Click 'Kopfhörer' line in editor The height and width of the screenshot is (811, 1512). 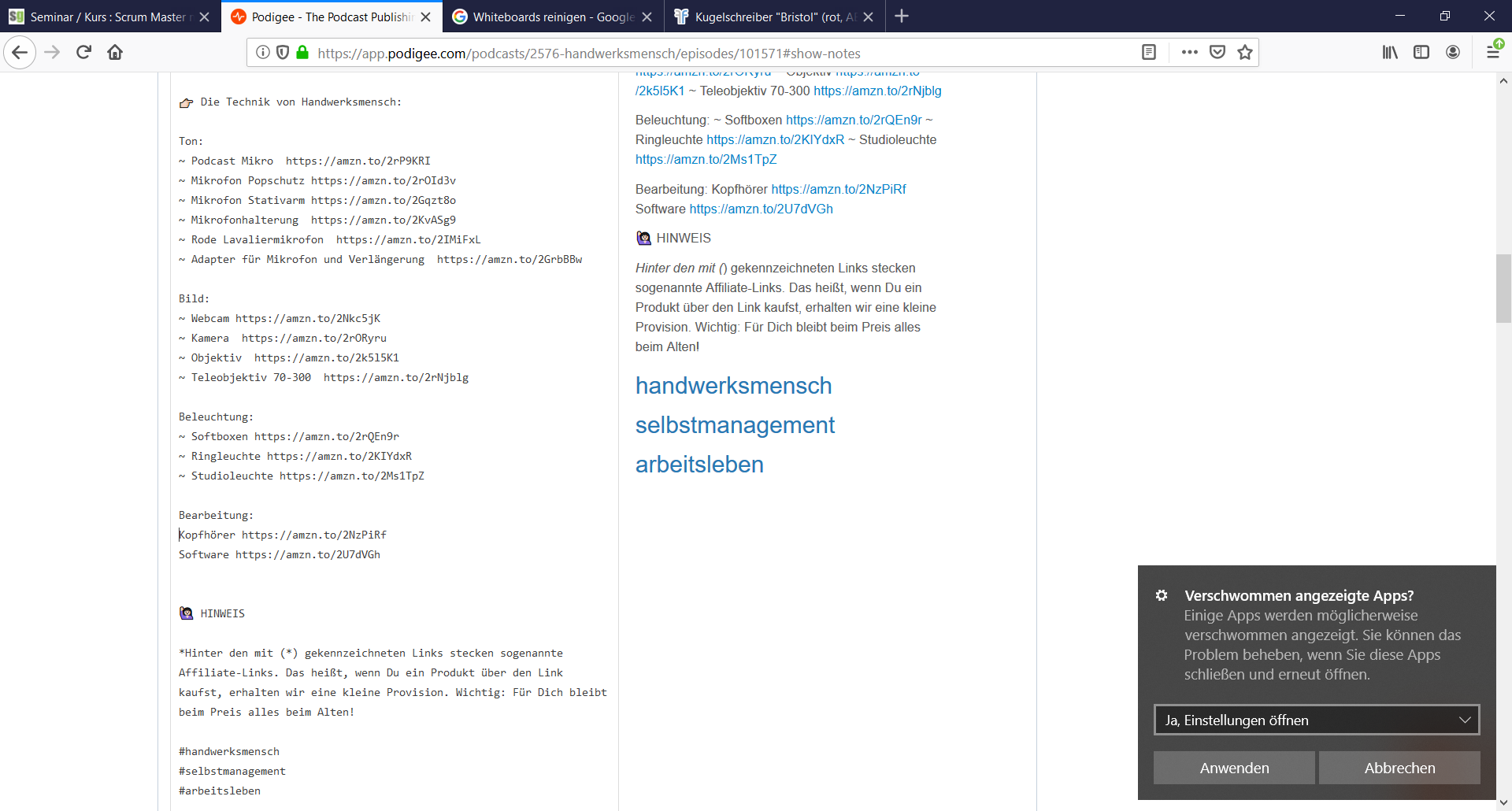pyautogui.click(x=283, y=535)
